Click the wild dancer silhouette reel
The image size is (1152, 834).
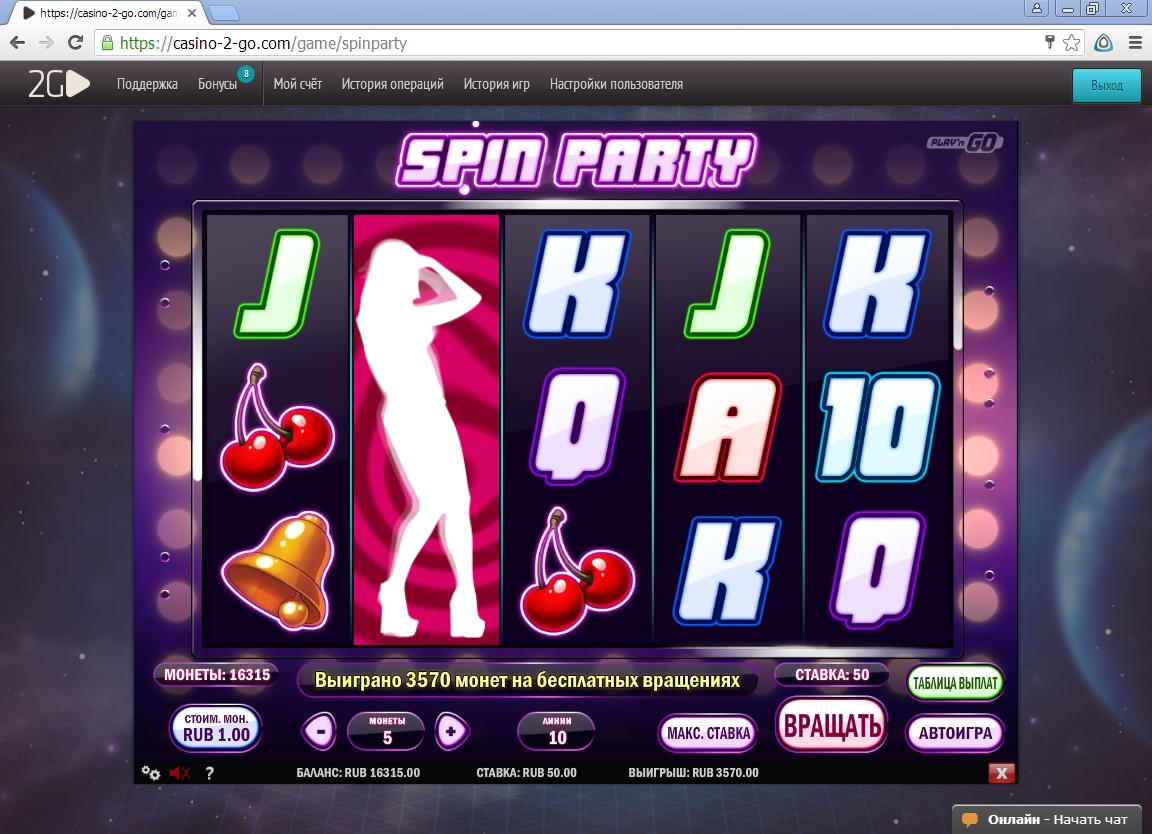[x=426, y=430]
